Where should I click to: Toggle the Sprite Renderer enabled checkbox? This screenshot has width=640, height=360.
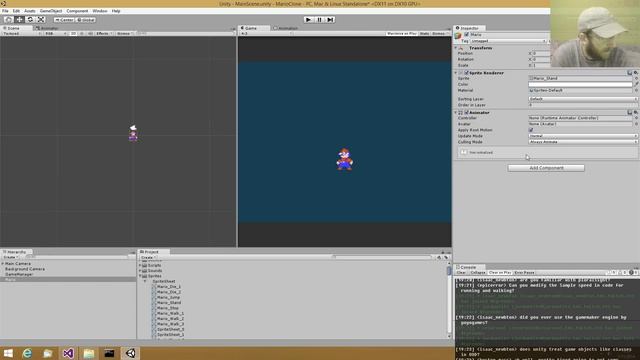[467, 73]
